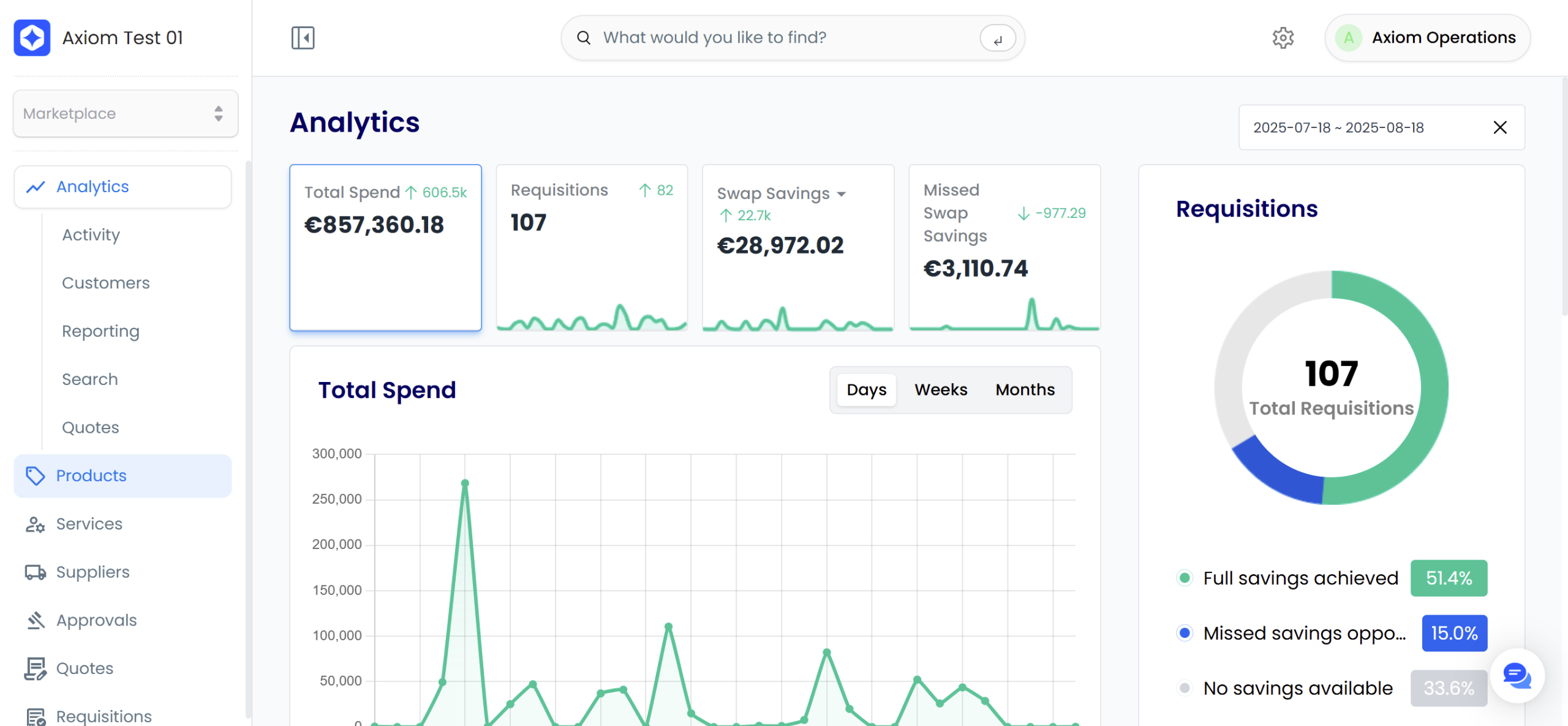1568x726 pixels.
Task: Click the Axiom Test 01 logo icon
Action: coord(32,38)
